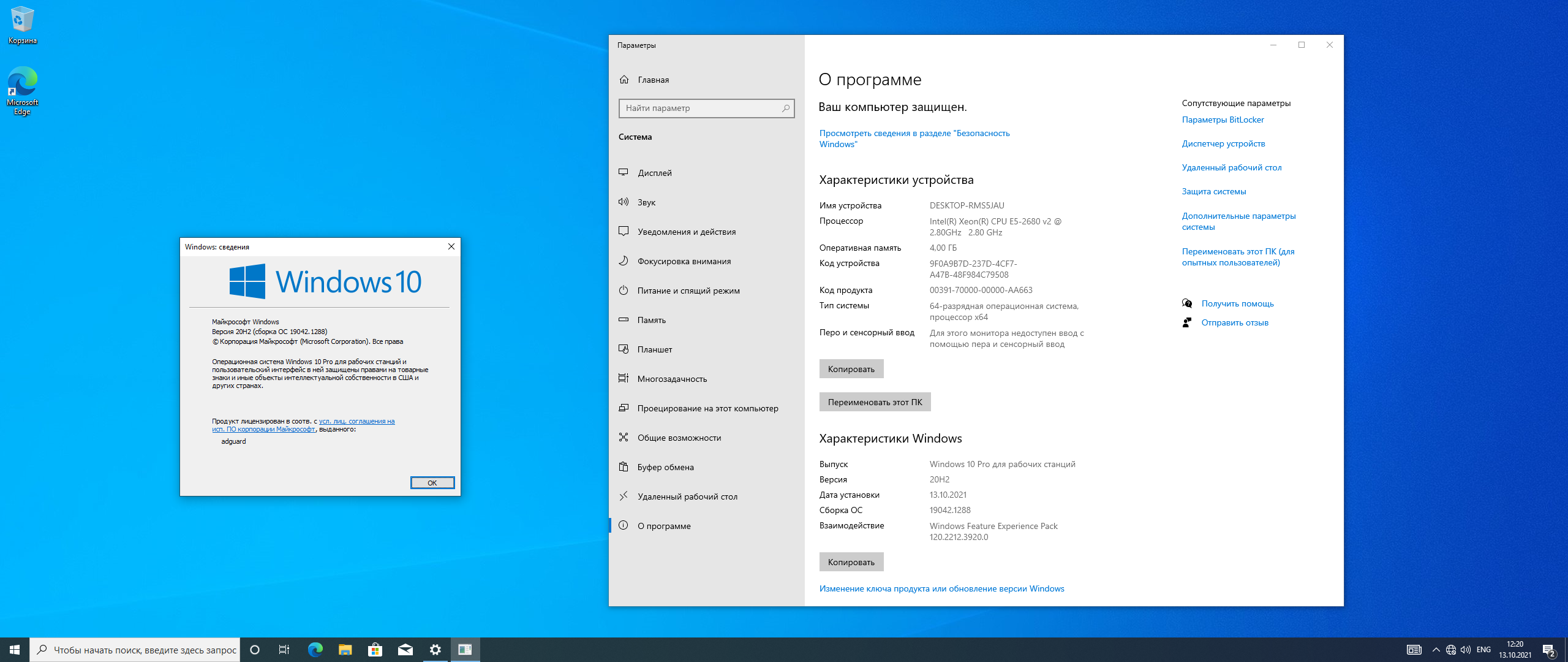Viewport: 1568px width, 662px height.
Task: Open Mail app from the taskbar
Action: (405, 650)
